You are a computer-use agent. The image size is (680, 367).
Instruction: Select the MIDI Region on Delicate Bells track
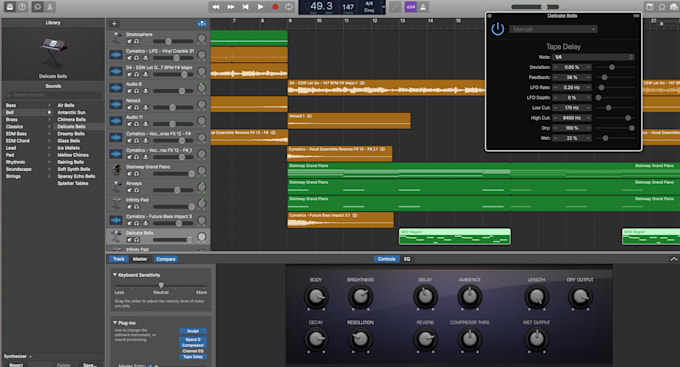[454, 237]
